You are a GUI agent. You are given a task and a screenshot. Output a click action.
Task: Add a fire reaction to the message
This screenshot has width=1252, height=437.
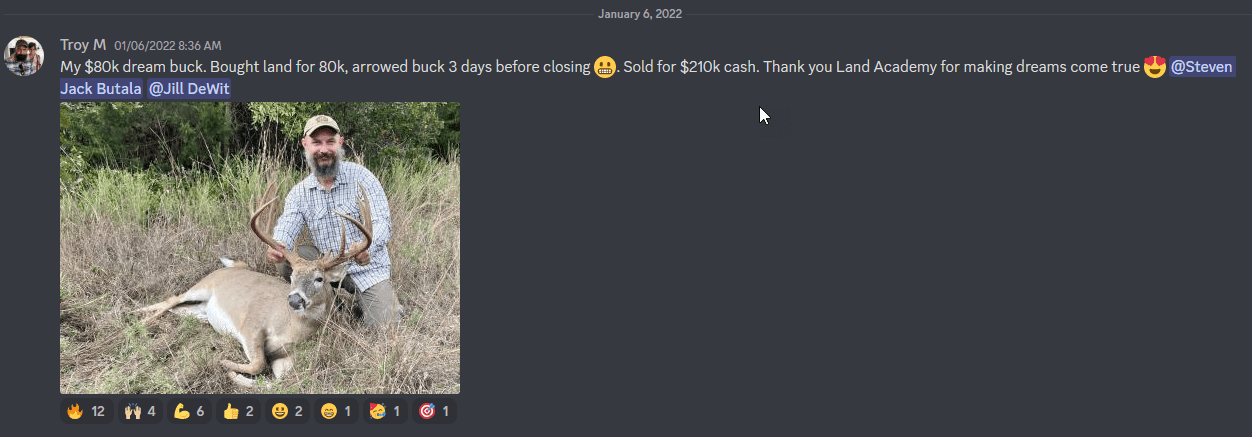(x=86, y=411)
